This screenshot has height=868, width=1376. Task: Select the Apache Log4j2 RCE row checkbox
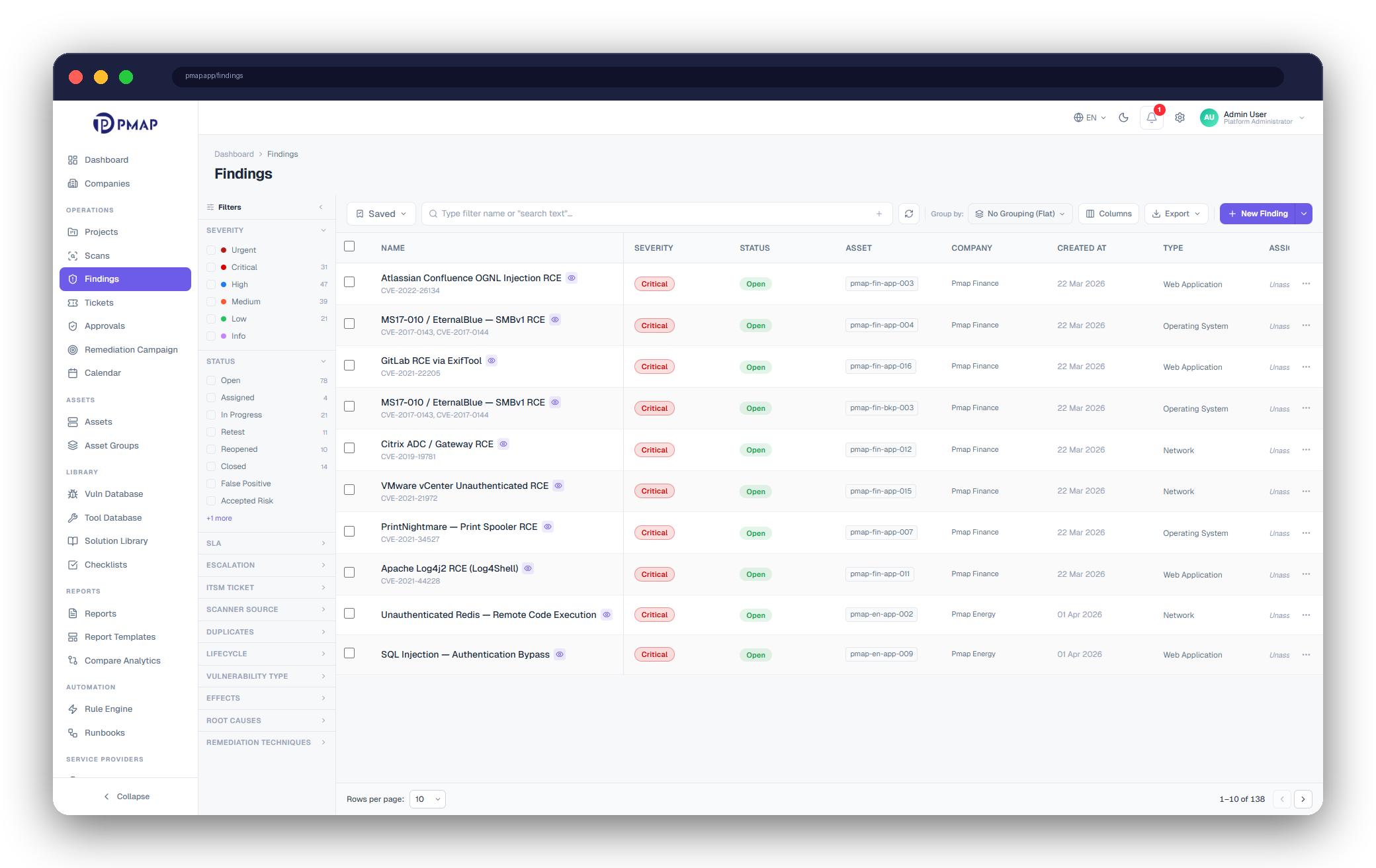click(x=349, y=573)
